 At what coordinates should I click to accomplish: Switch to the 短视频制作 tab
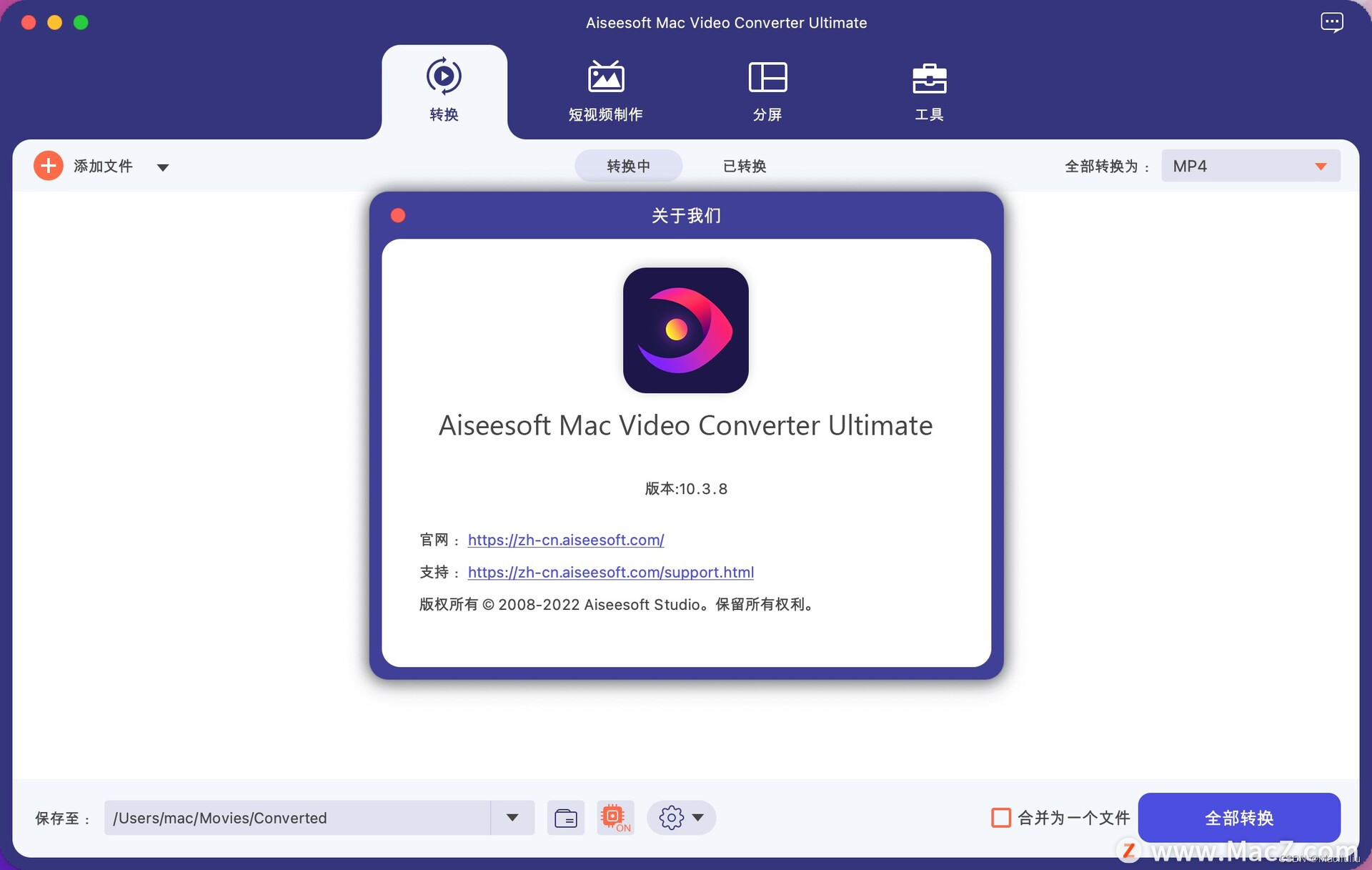coord(605,92)
